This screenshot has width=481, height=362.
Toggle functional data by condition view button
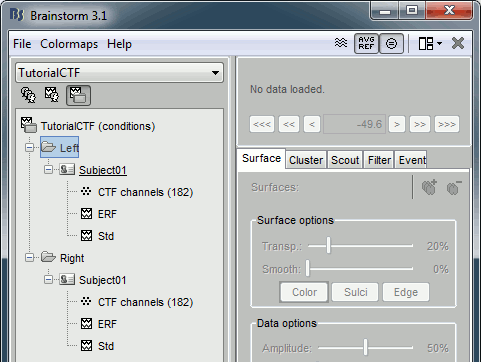coord(78,95)
